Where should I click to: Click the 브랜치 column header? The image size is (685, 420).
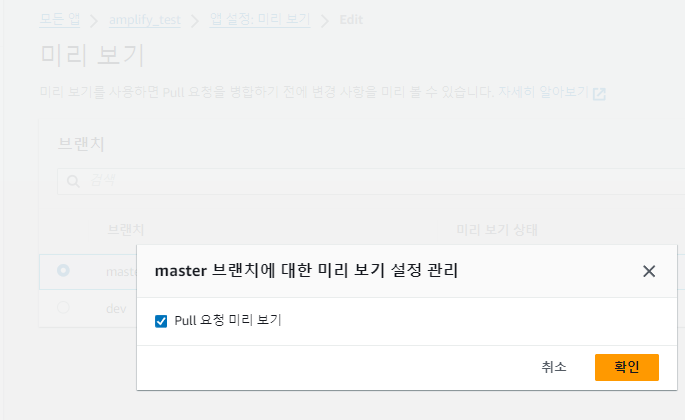pos(126,229)
